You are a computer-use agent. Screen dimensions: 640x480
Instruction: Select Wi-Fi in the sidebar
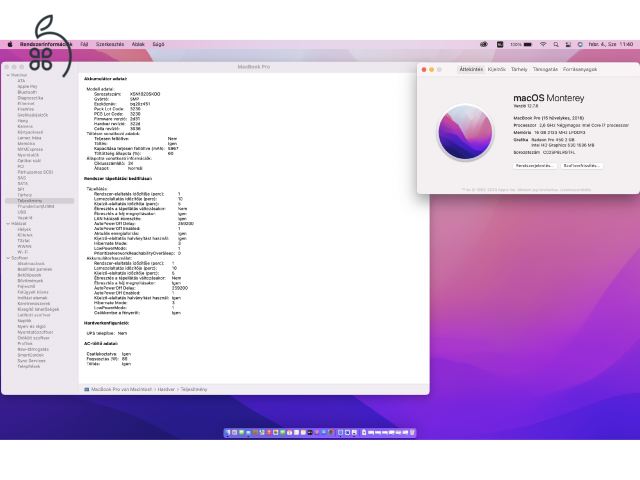pyautogui.click(x=22, y=252)
